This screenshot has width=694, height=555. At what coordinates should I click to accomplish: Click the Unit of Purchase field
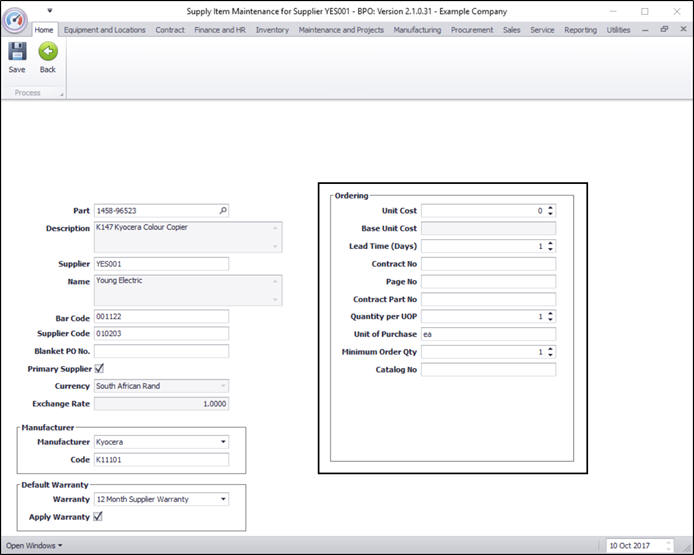[489, 334]
